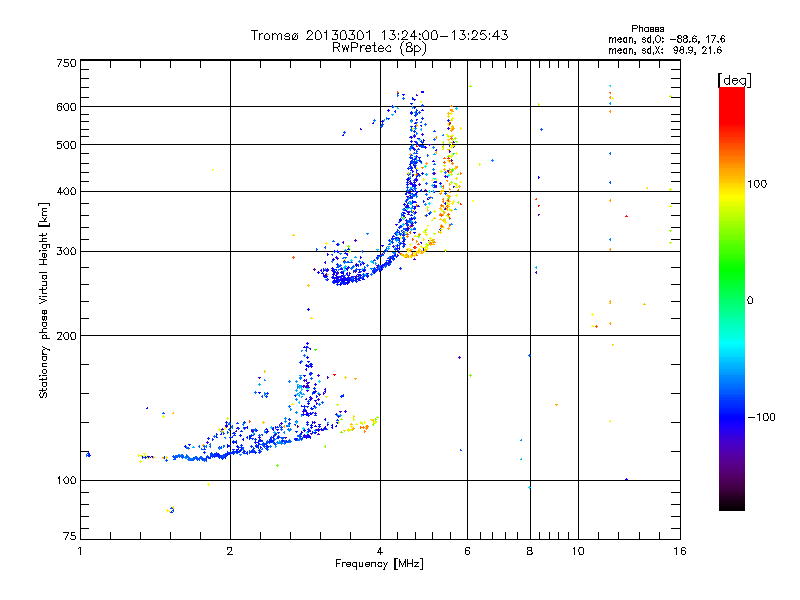Click the y-axis tick label "200"

(x=66, y=336)
